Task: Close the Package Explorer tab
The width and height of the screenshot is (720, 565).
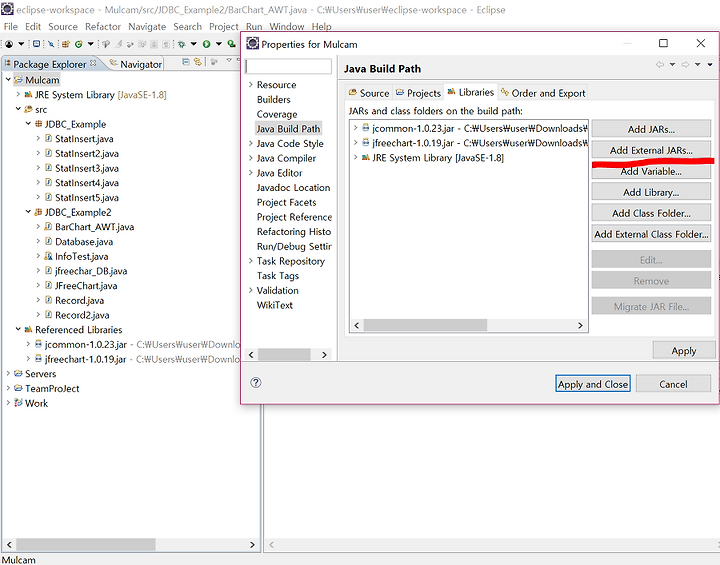Action: pyautogui.click(x=93, y=63)
